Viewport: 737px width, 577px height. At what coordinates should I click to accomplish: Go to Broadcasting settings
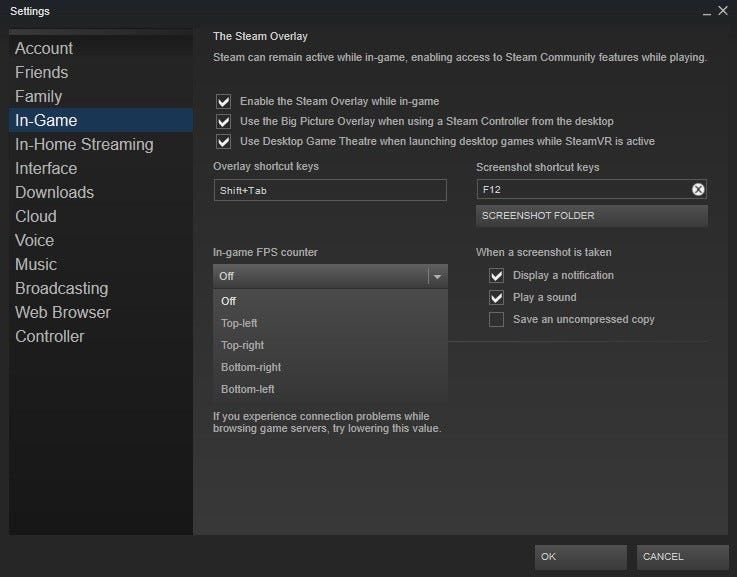[101, 288]
